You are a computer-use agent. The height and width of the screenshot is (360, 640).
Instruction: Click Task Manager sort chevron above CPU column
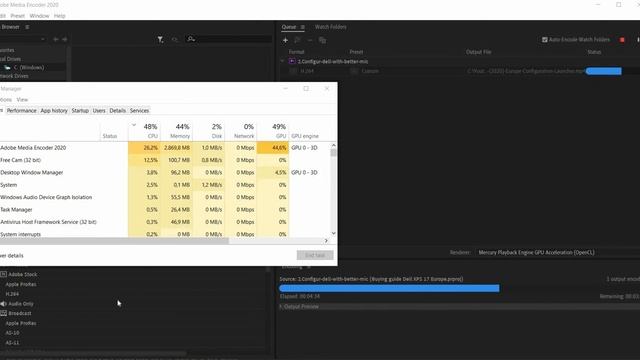(134, 125)
